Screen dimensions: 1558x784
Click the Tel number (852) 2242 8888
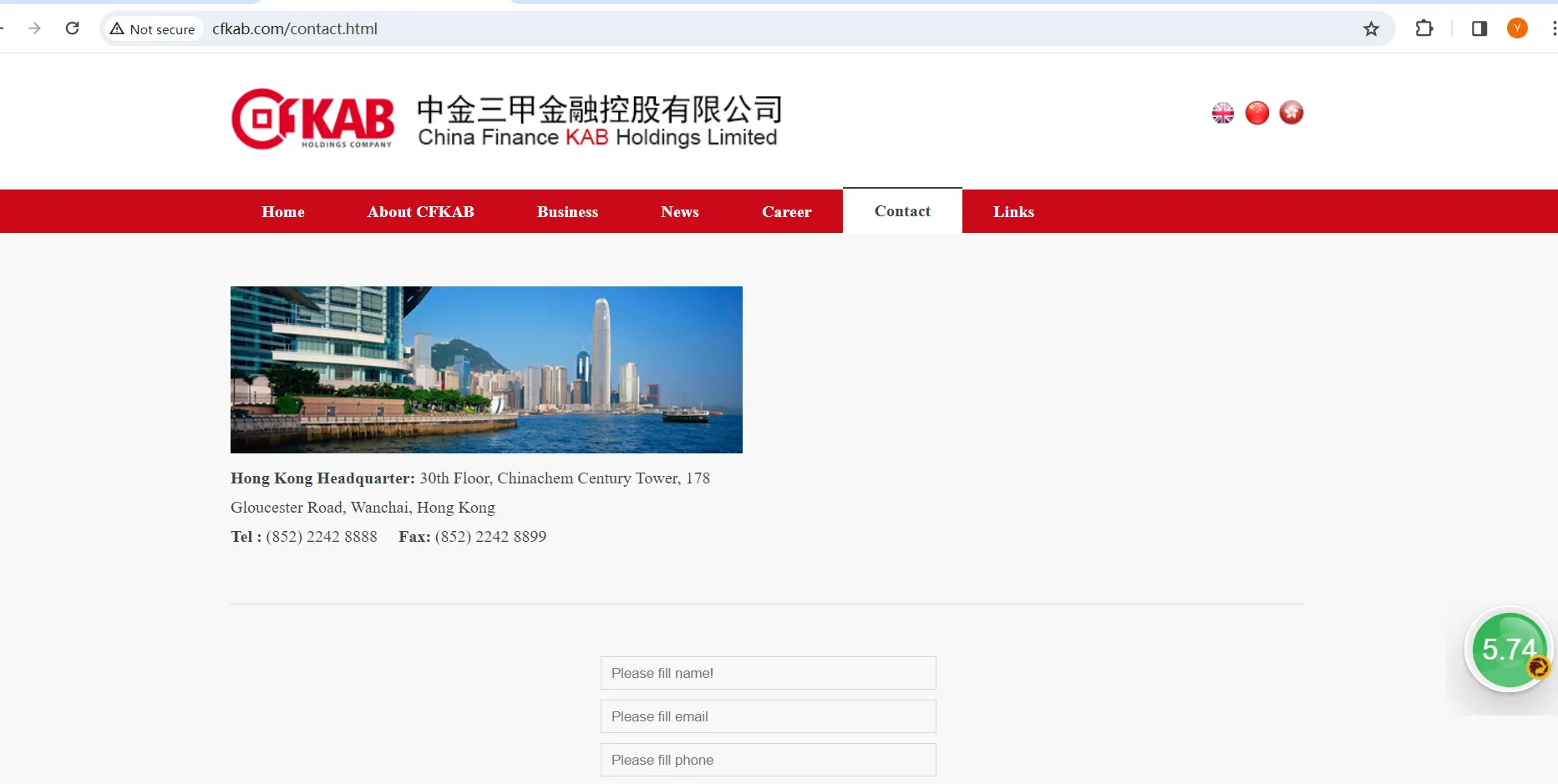pyautogui.click(x=322, y=537)
